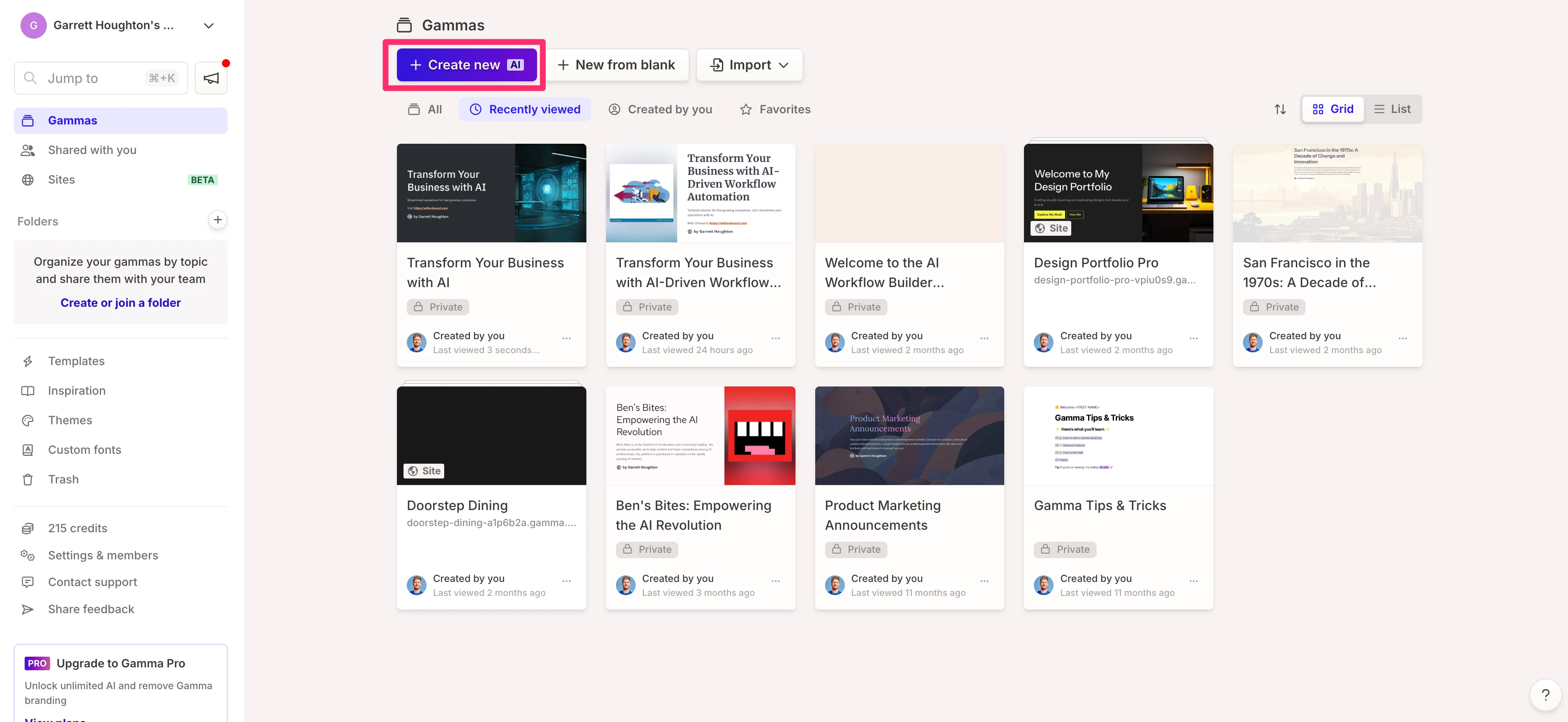Open more options for Doorstep Dining card
The height and width of the screenshot is (722, 1568).
click(566, 581)
